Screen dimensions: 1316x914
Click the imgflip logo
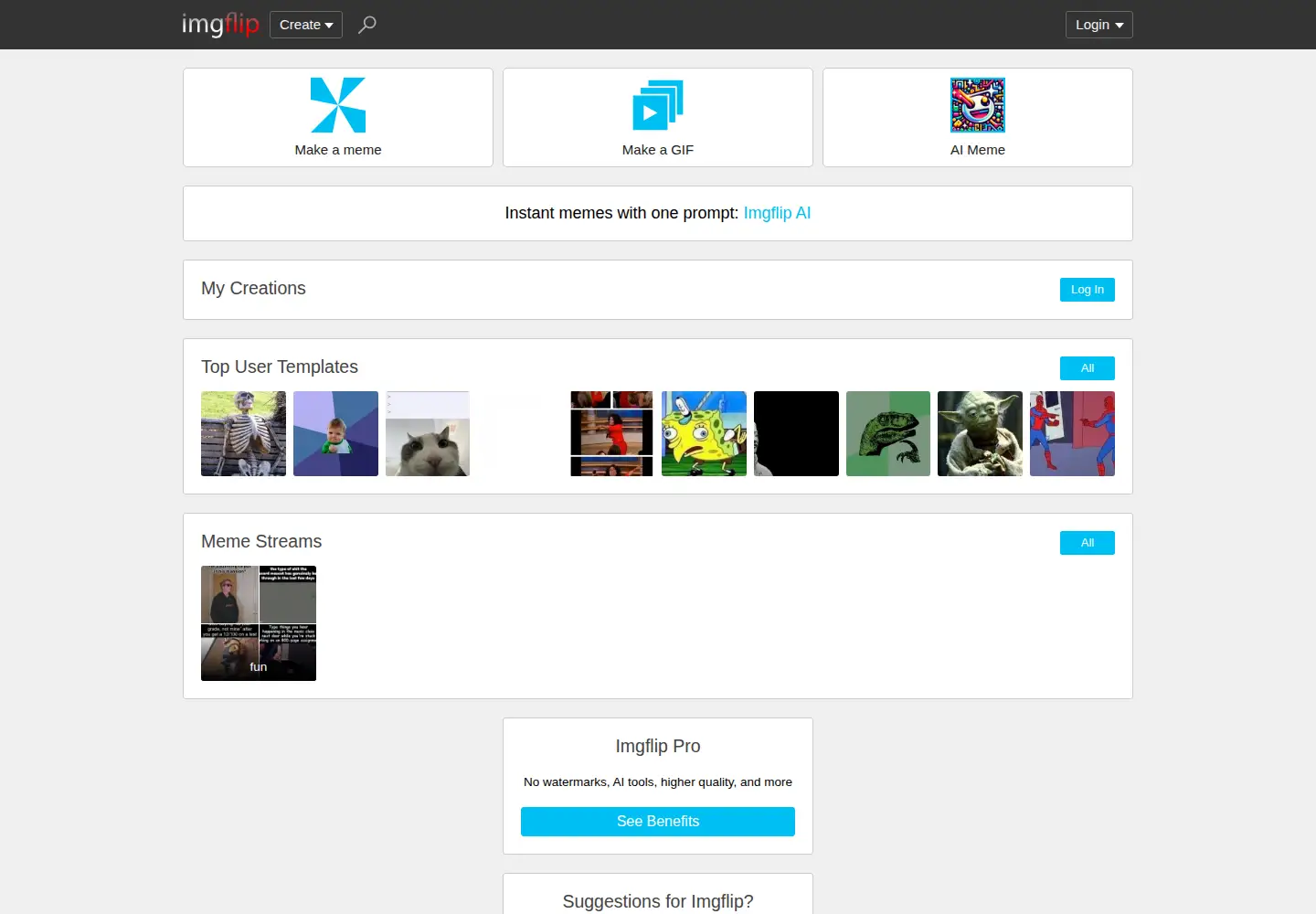click(220, 25)
